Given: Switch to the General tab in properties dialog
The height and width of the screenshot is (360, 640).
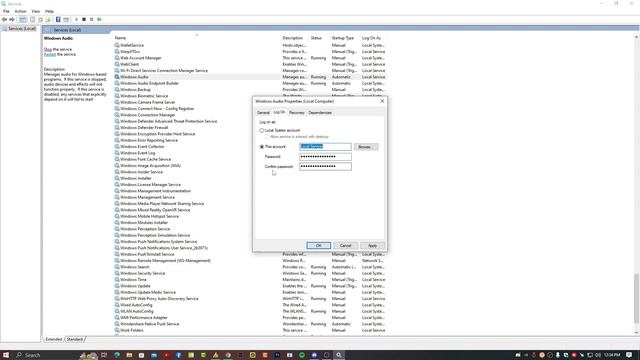Looking at the screenshot, I should (x=263, y=112).
